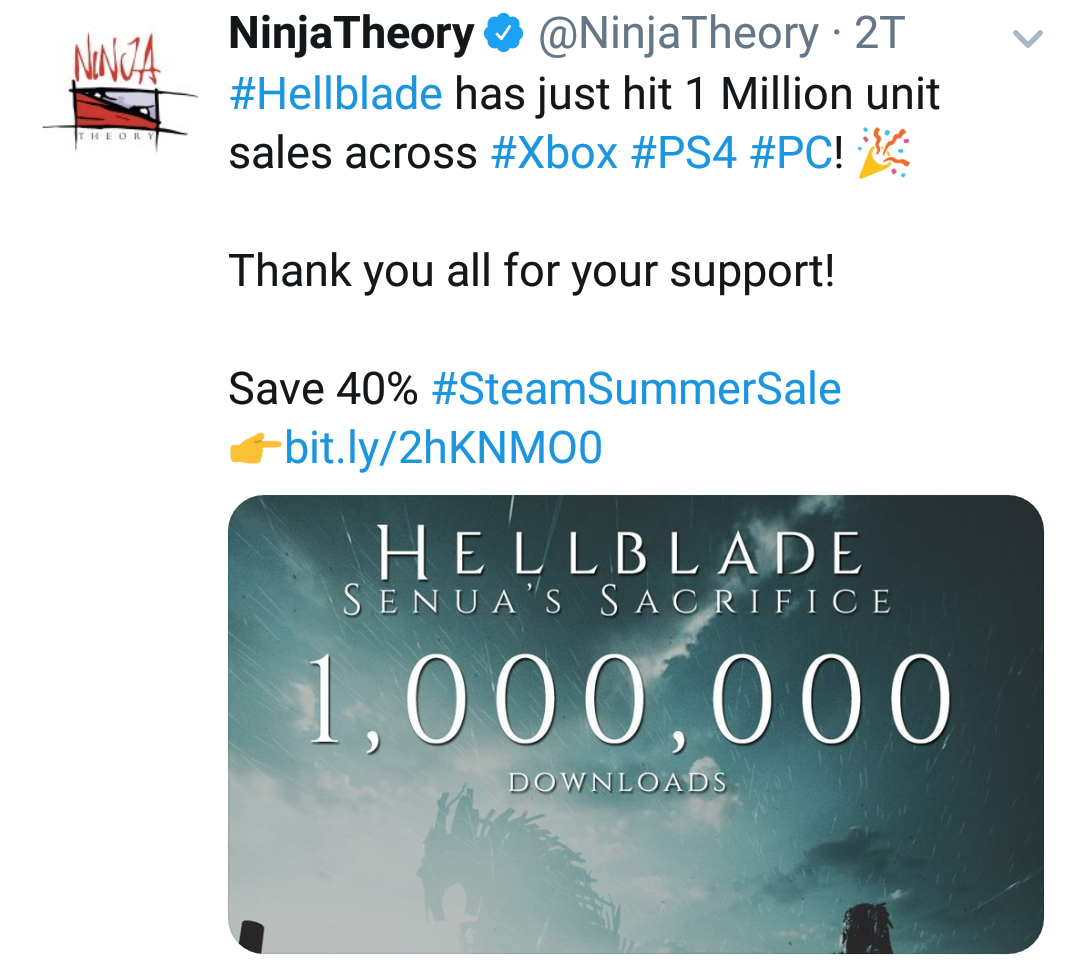Expand the tweet options chevron
The image size is (1080, 972).
coord(1028,39)
